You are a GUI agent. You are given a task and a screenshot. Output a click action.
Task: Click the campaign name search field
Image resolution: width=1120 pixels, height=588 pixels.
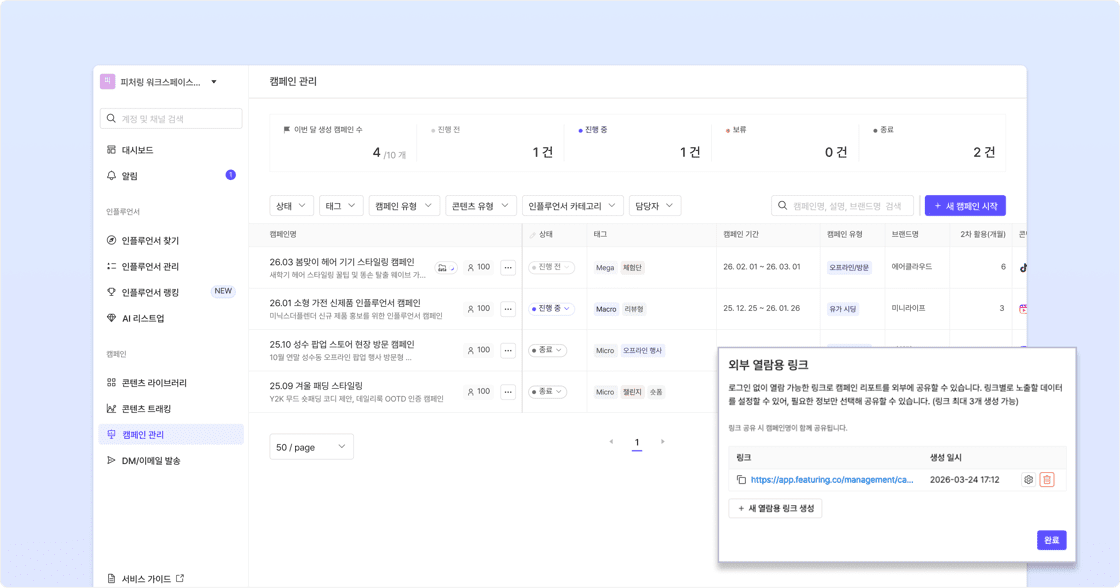[850, 205]
